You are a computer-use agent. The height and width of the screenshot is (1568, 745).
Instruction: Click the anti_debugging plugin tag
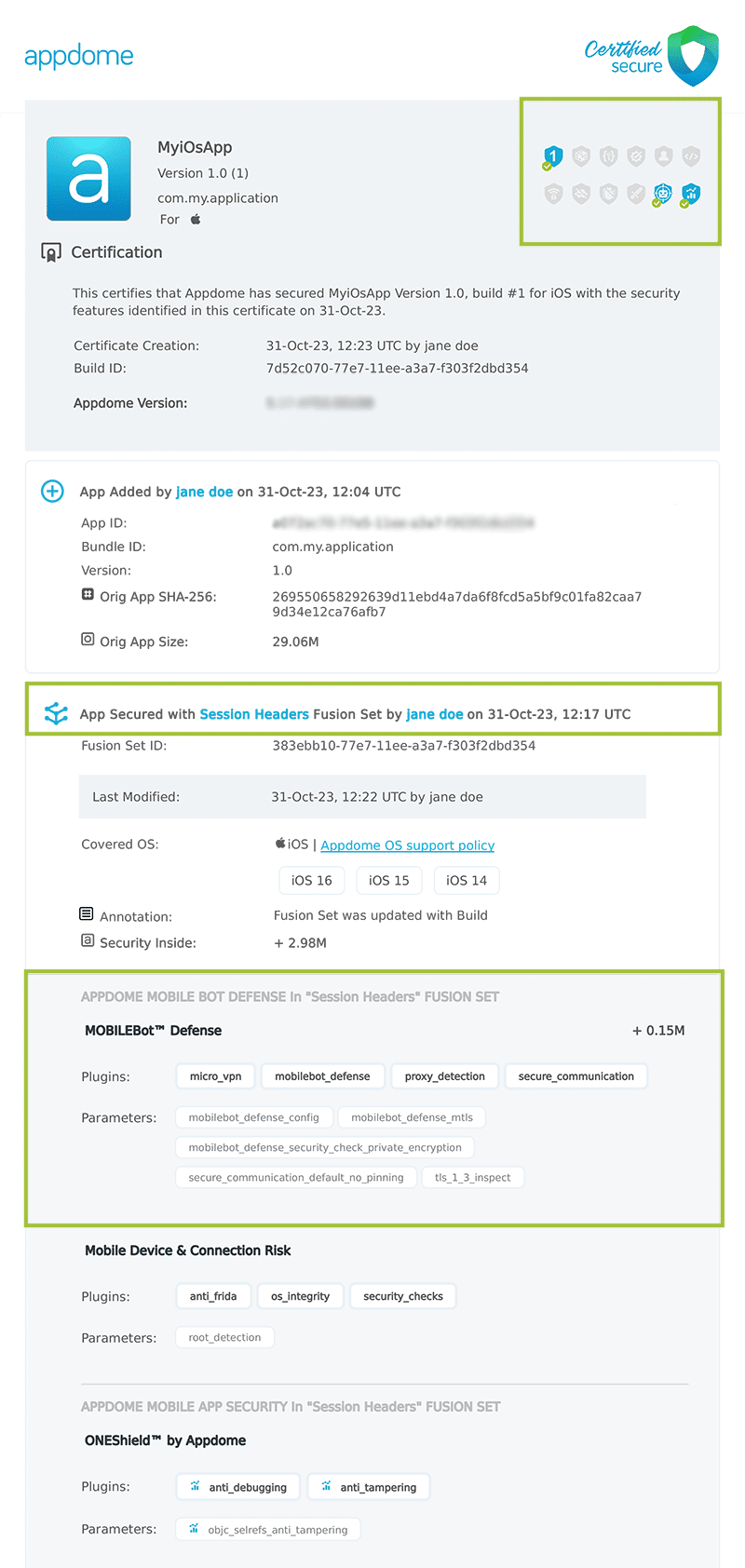pos(238,1487)
